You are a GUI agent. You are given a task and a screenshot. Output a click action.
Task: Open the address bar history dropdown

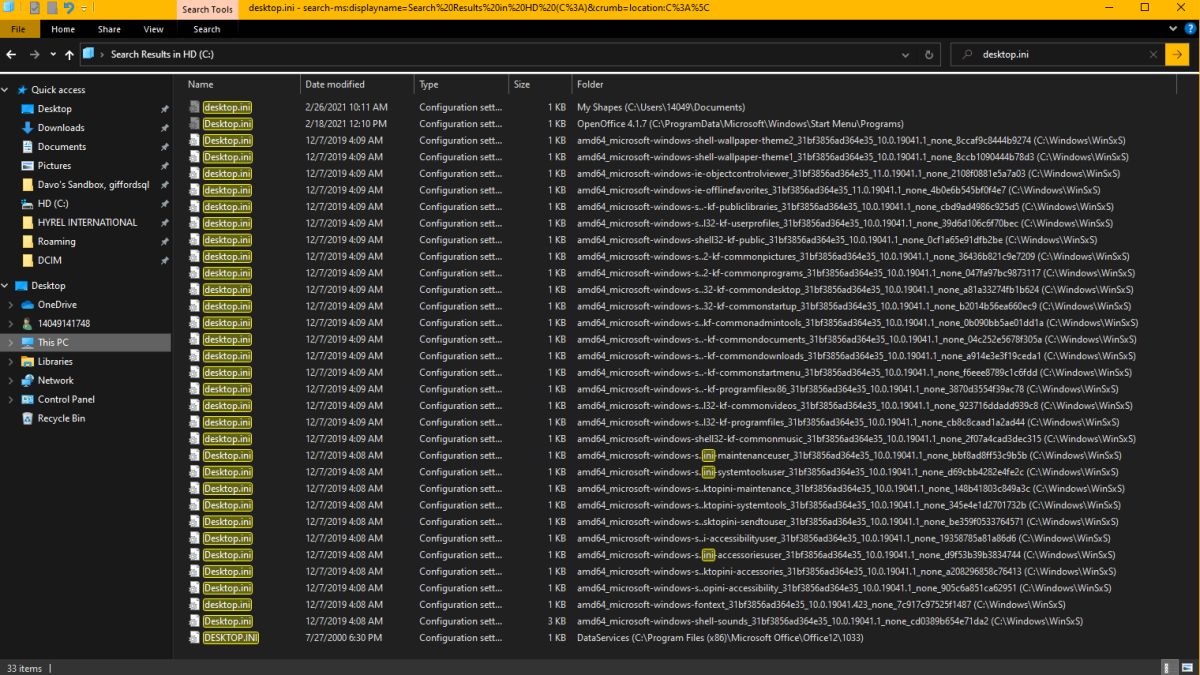(x=906, y=54)
